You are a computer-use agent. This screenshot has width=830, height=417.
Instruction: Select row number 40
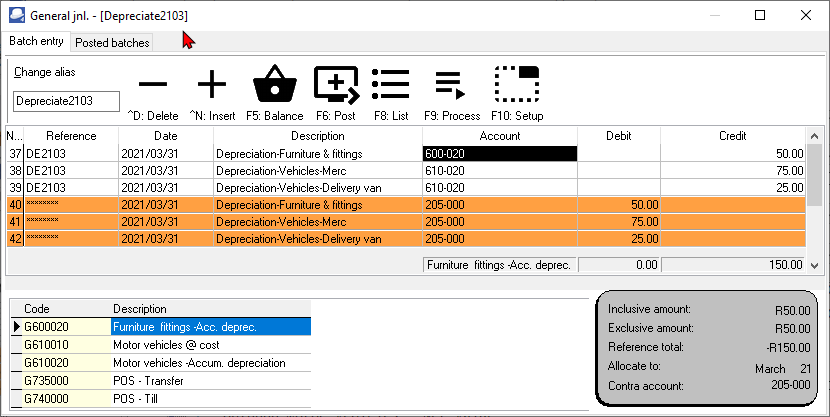pyautogui.click(x=15, y=205)
